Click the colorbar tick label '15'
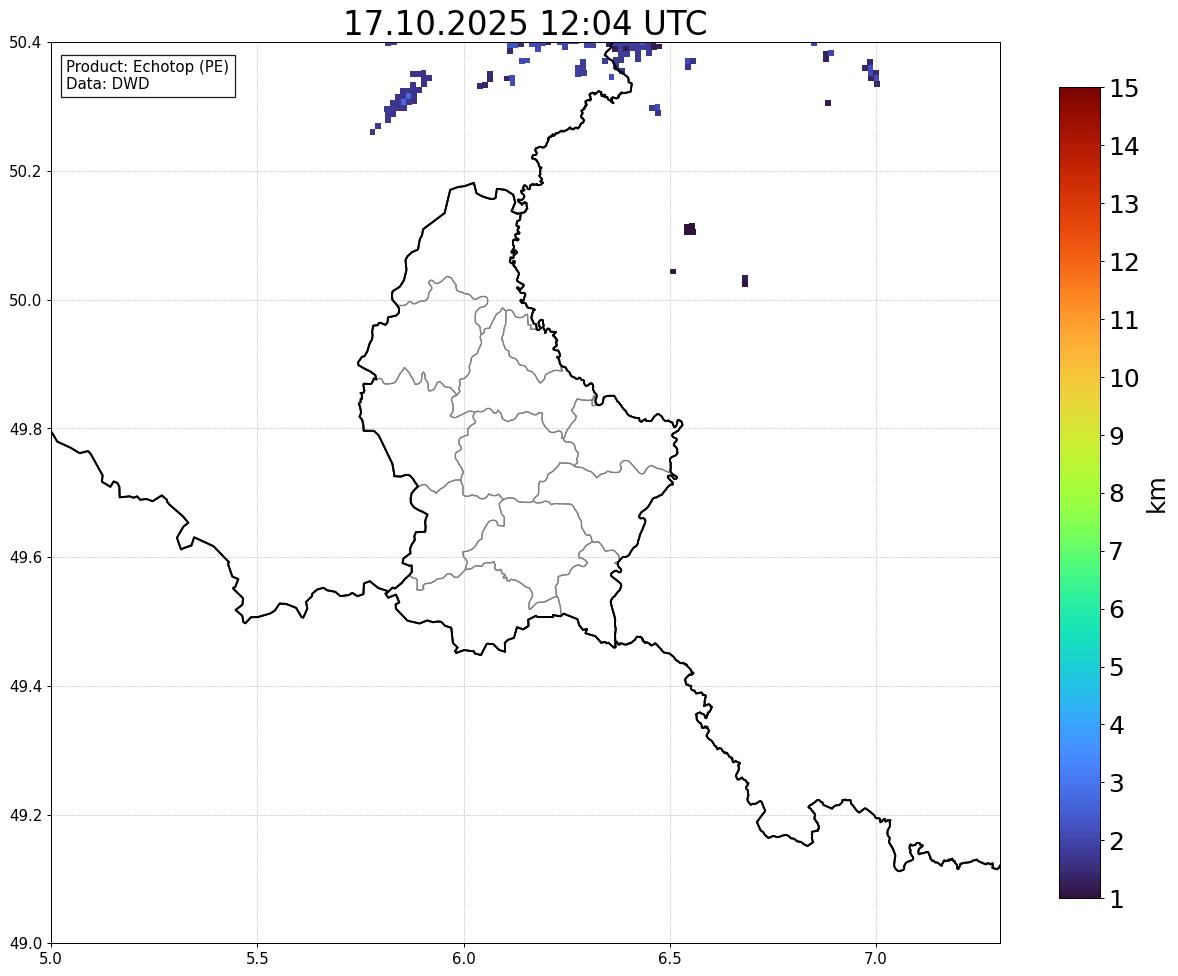 (x=1124, y=89)
